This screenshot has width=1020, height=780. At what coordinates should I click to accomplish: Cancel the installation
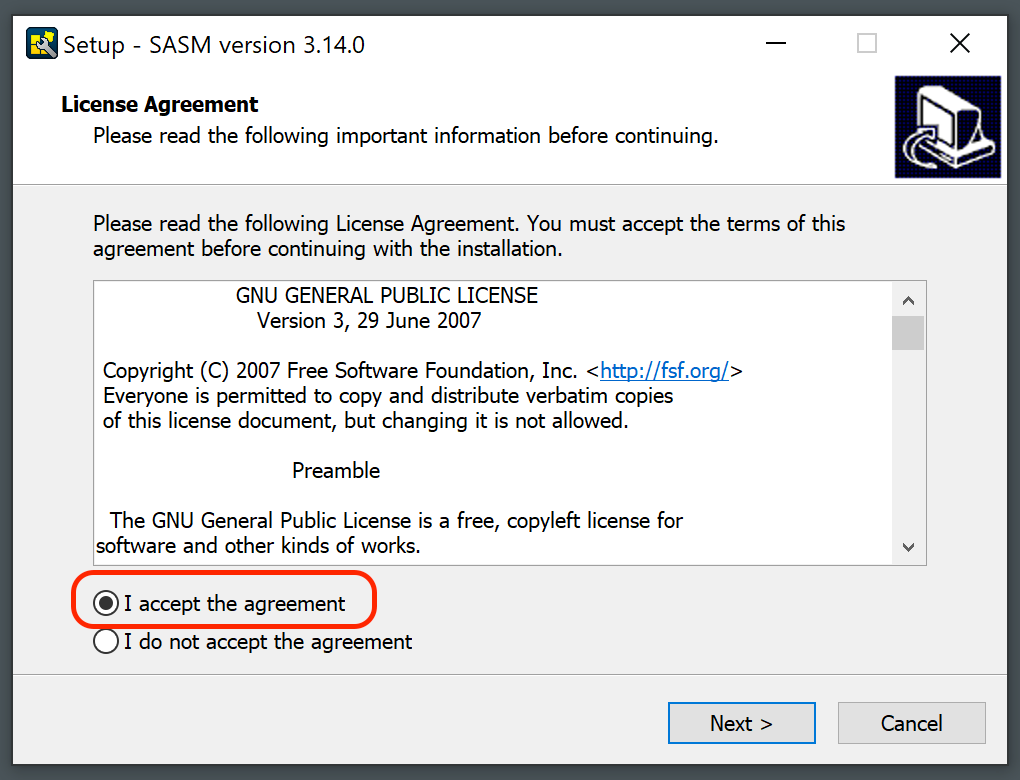pos(911,723)
